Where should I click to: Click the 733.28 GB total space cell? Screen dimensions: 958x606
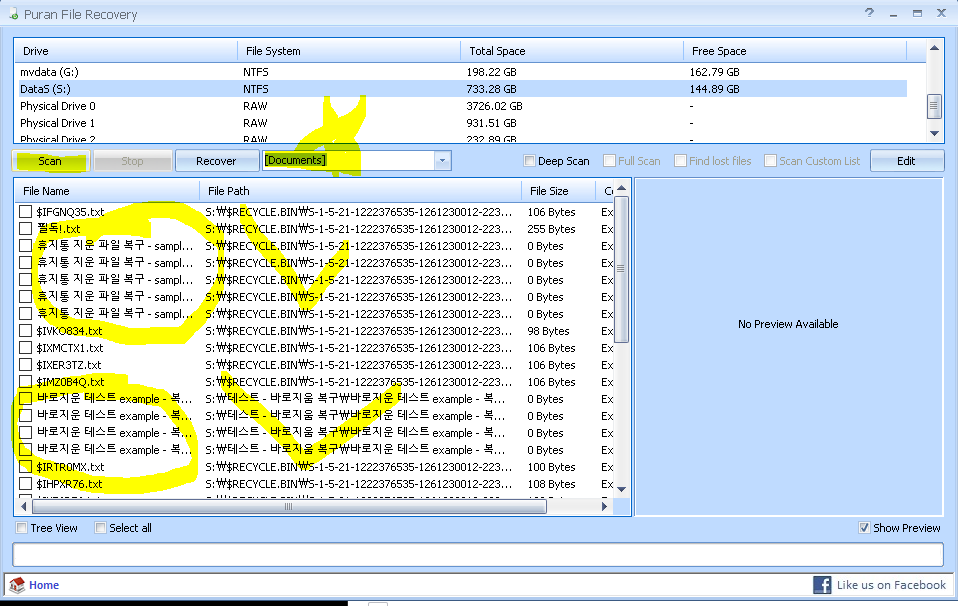click(x=491, y=89)
